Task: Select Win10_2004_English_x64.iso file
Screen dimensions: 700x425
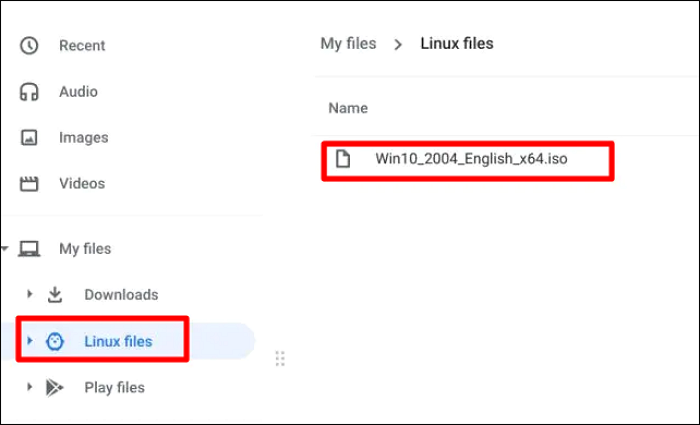Action: [471, 159]
